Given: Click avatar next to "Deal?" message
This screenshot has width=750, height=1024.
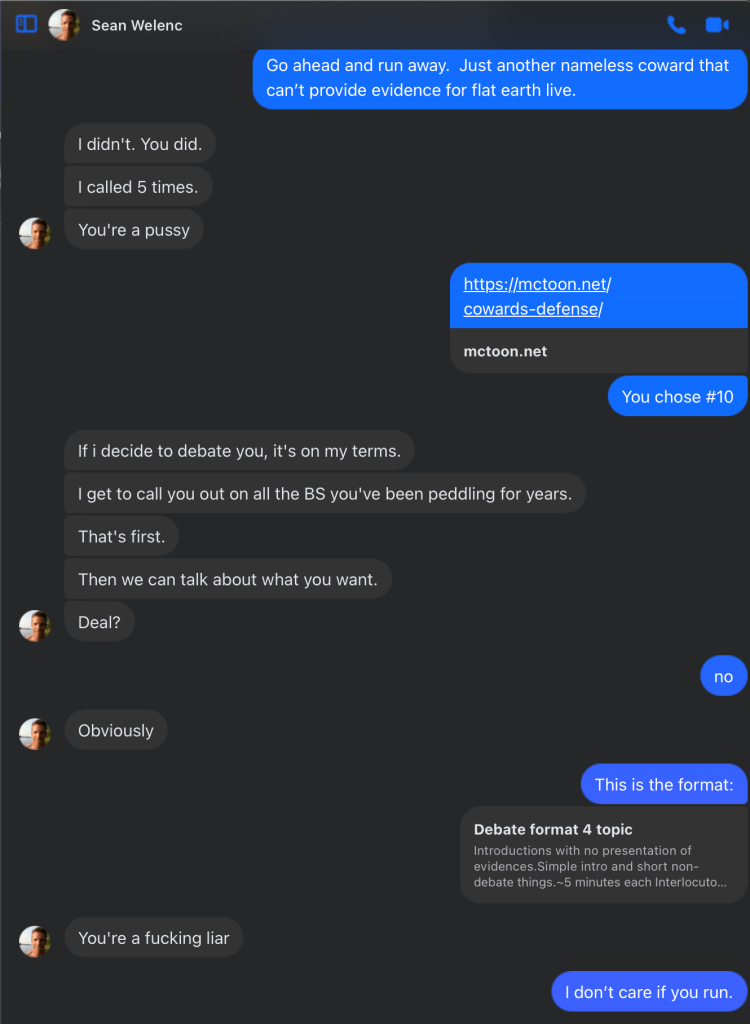Looking at the screenshot, I should (35, 625).
